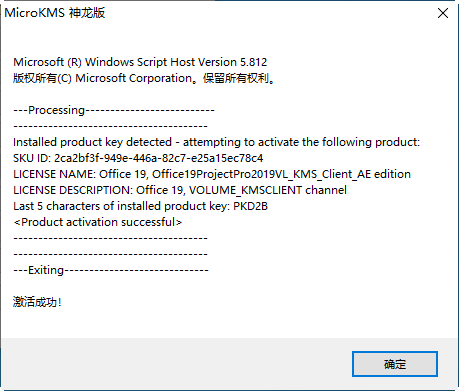Click the LICENSE NAME line
459x391 pixels.
tap(212, 174)
